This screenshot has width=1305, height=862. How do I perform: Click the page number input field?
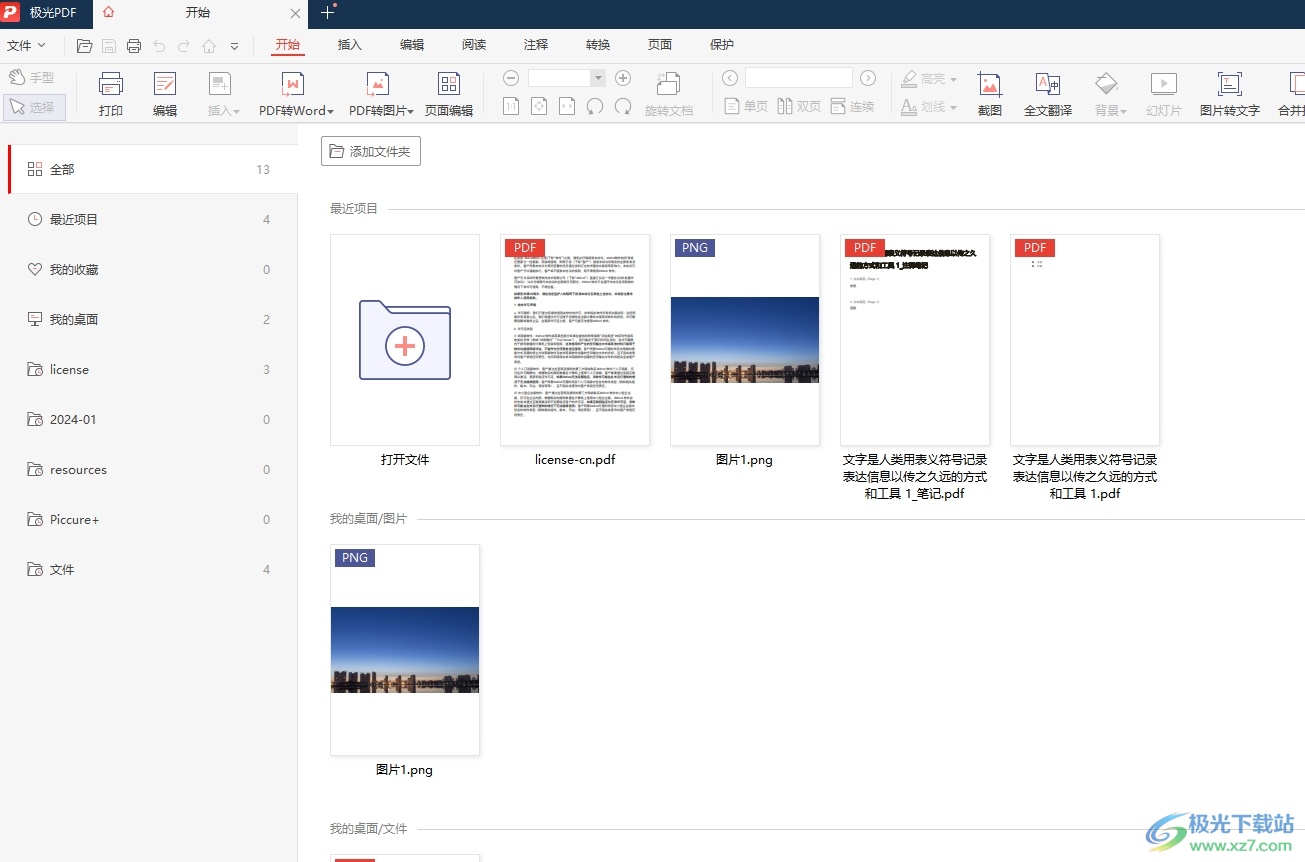click(799, 78)
